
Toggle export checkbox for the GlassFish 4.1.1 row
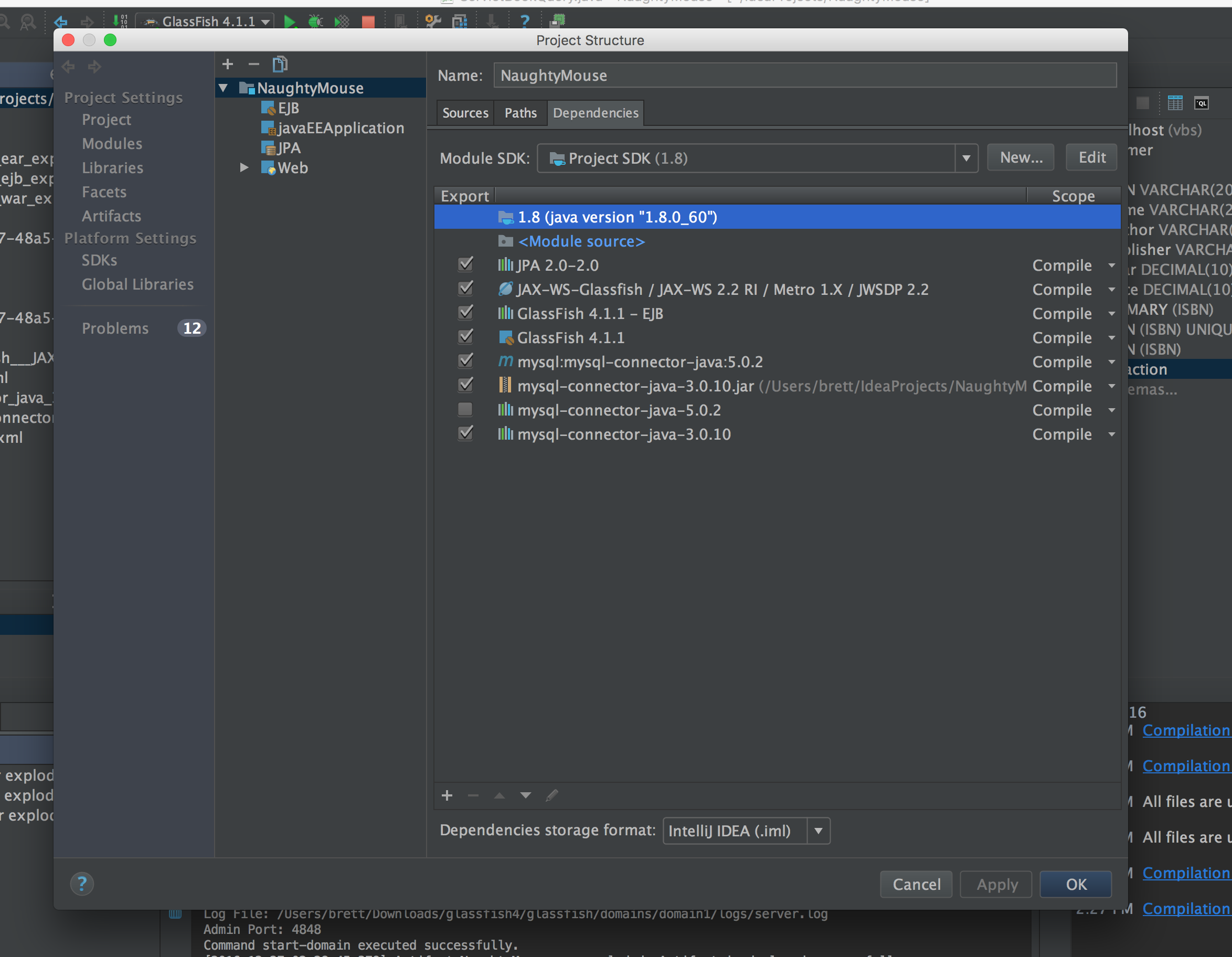465,337
